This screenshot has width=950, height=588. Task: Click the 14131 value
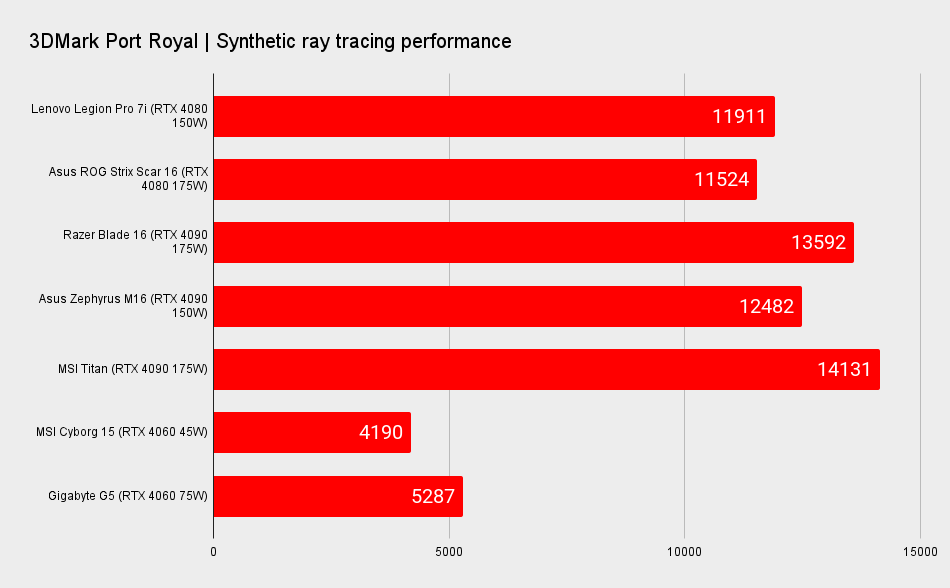point(844,369)
